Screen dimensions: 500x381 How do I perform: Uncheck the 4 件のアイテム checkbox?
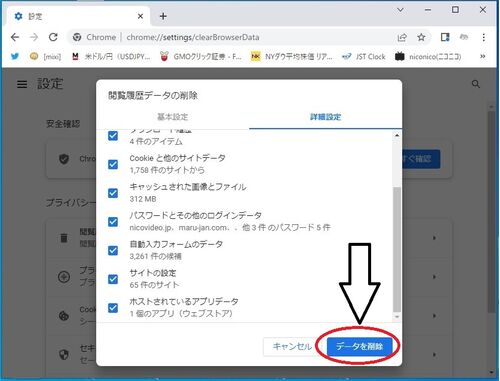(113, 136)
